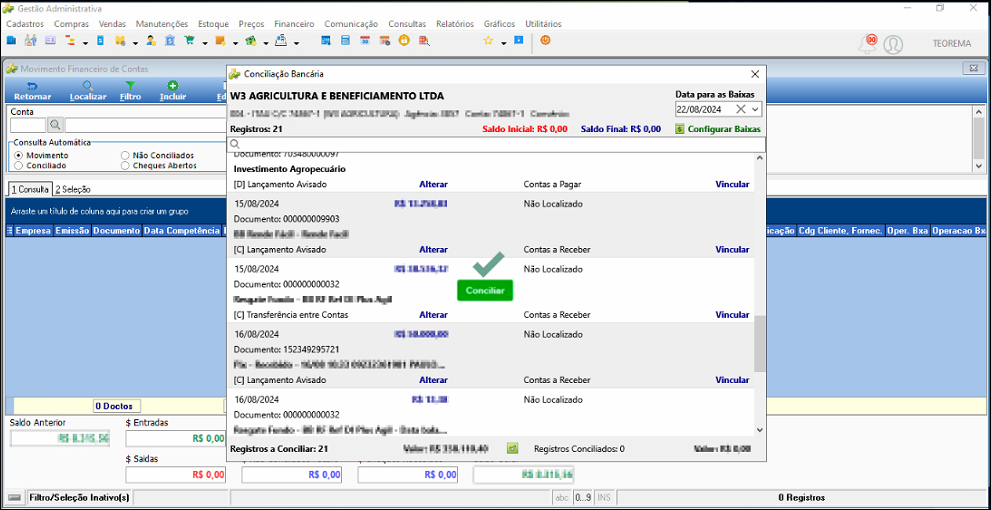This screenshot has height=510, width=991.
Task: Open the Data para as Baixas date dropdown
Action: tap(755, 109)
